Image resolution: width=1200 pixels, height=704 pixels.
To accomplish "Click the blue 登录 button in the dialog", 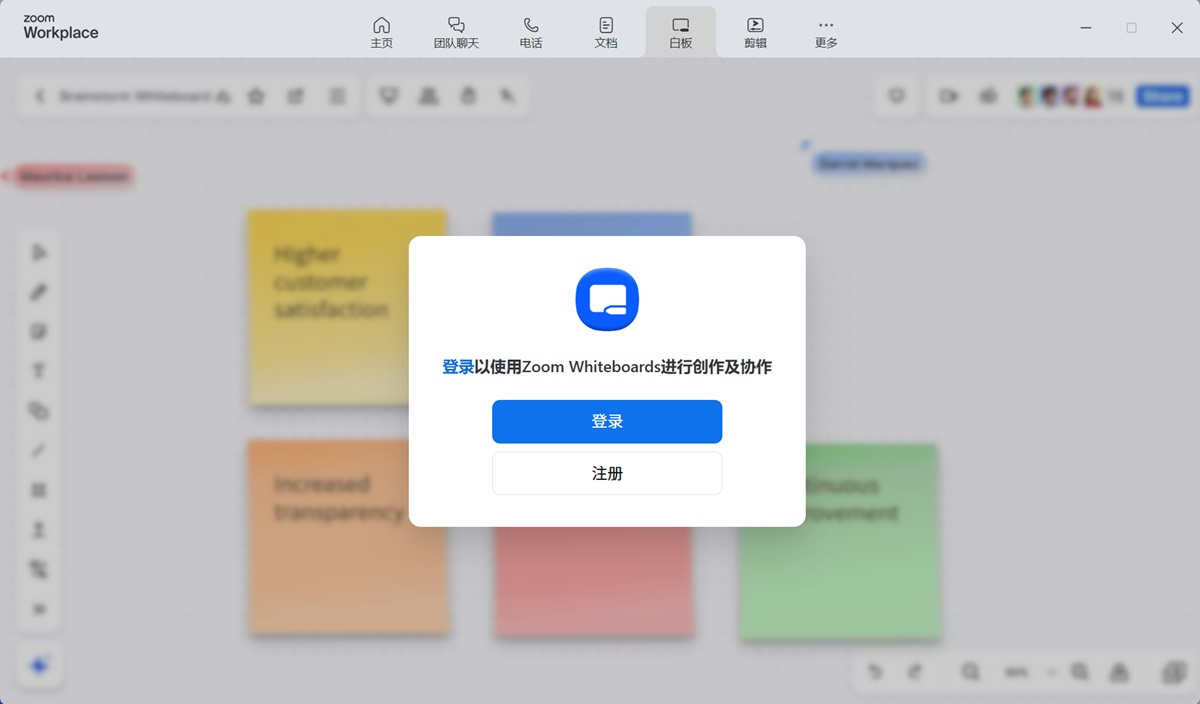I will (x=606, y=421).
